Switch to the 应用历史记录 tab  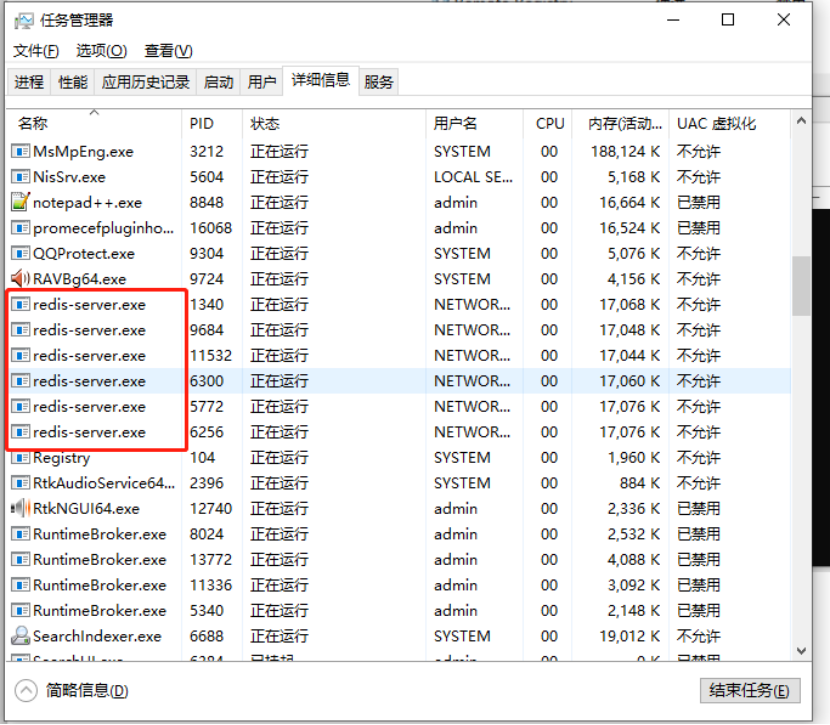(146, 82)
